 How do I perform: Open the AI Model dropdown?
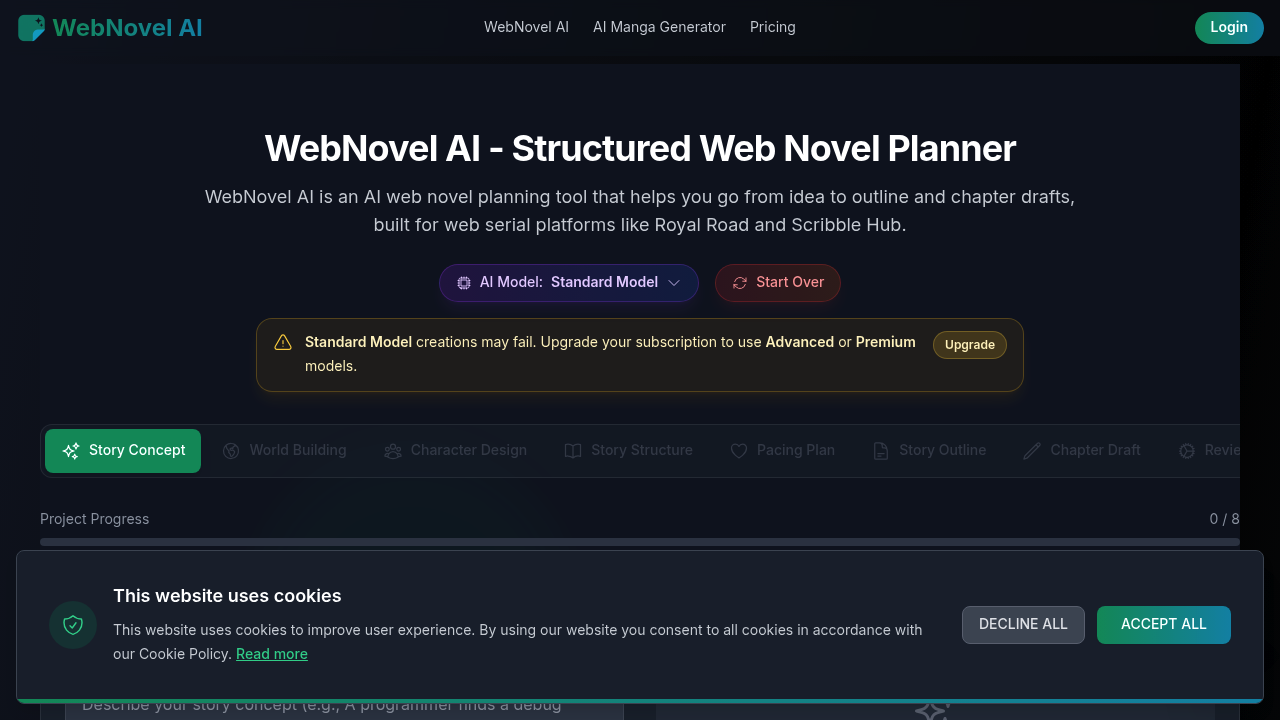(568, 283)
